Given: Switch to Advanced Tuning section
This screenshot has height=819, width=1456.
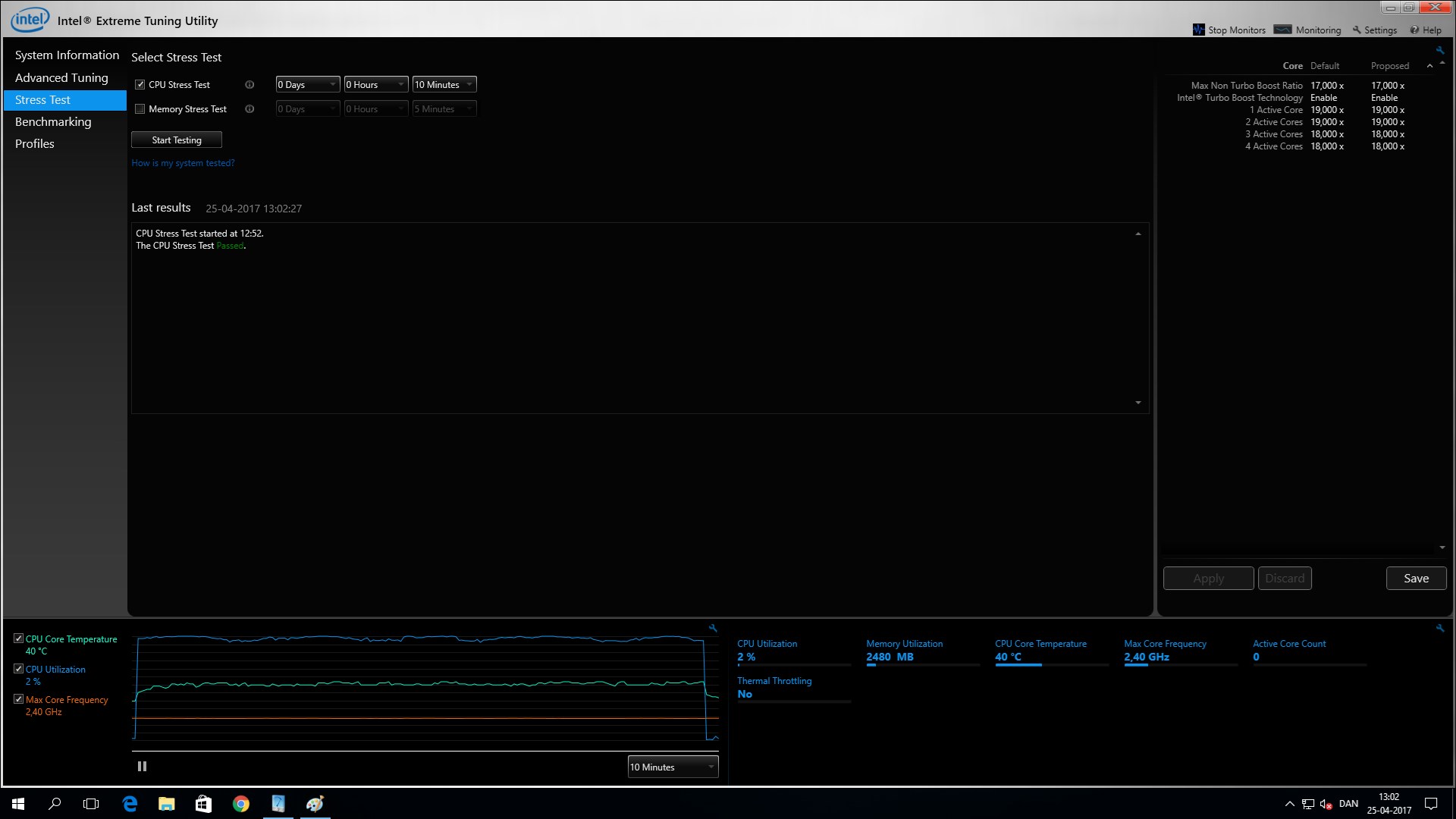Looking at the screenshot, I should pos(61,77).
